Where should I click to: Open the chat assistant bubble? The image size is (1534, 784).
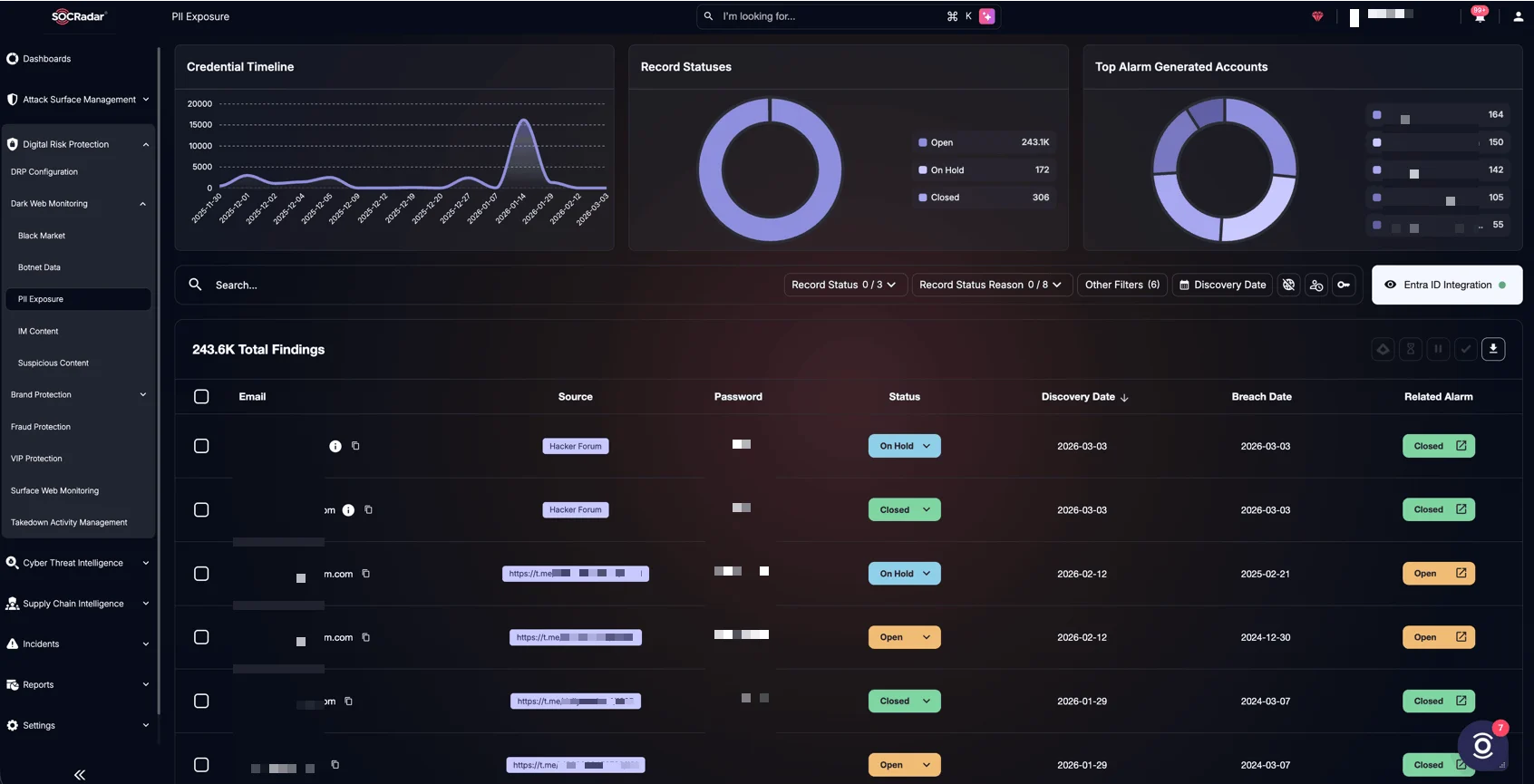pyautogui.click(x=1483, y=746)
